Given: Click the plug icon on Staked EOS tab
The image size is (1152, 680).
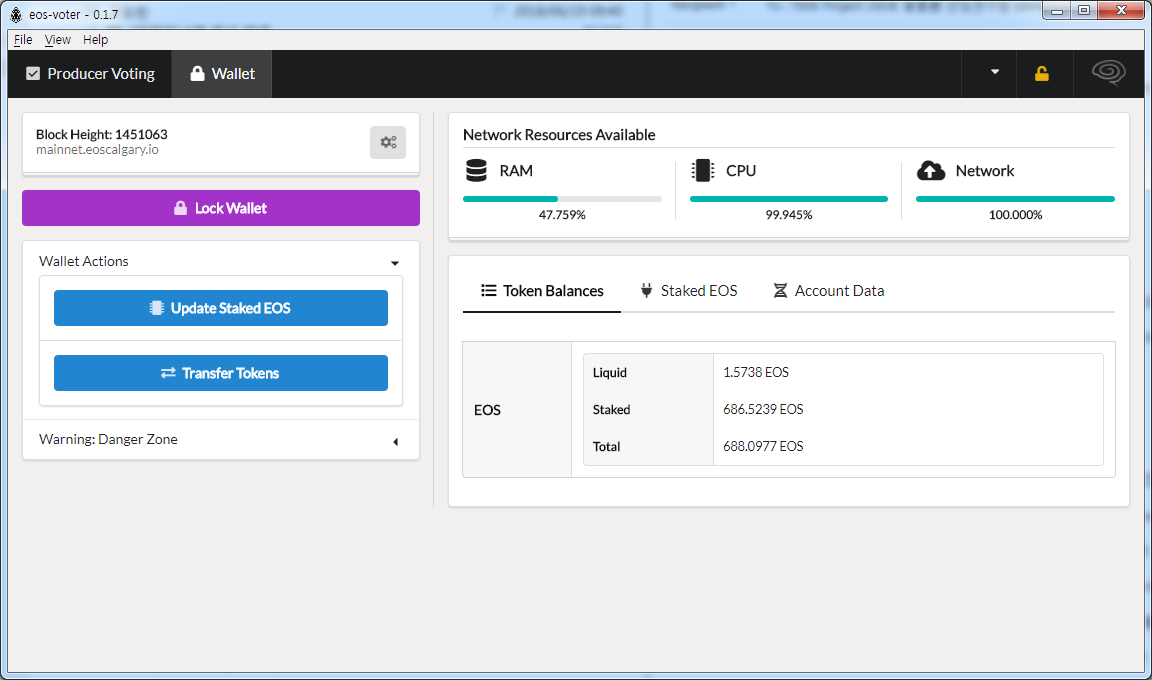Looking at the screenshot, I should pos(647,291).
